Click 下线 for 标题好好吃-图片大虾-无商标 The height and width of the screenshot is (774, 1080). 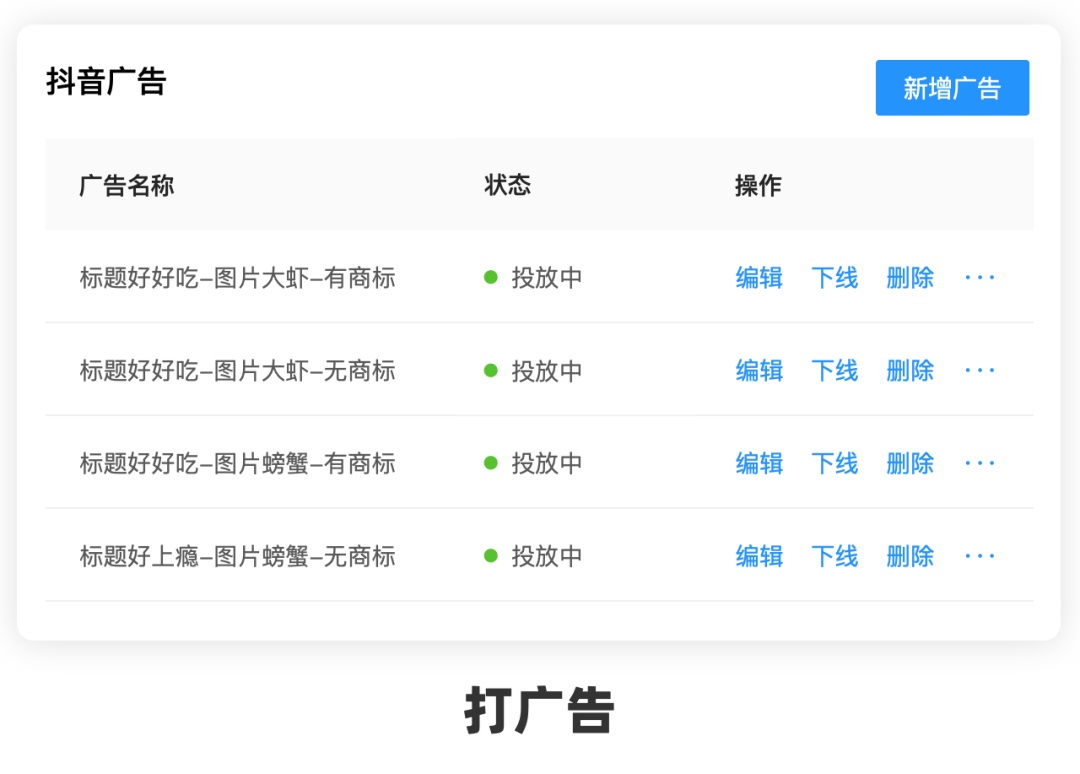[x=835, y=370]
